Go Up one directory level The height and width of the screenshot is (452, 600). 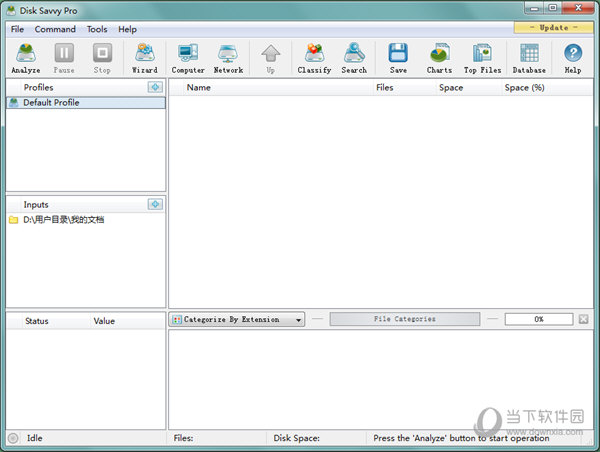click(271, 58)
